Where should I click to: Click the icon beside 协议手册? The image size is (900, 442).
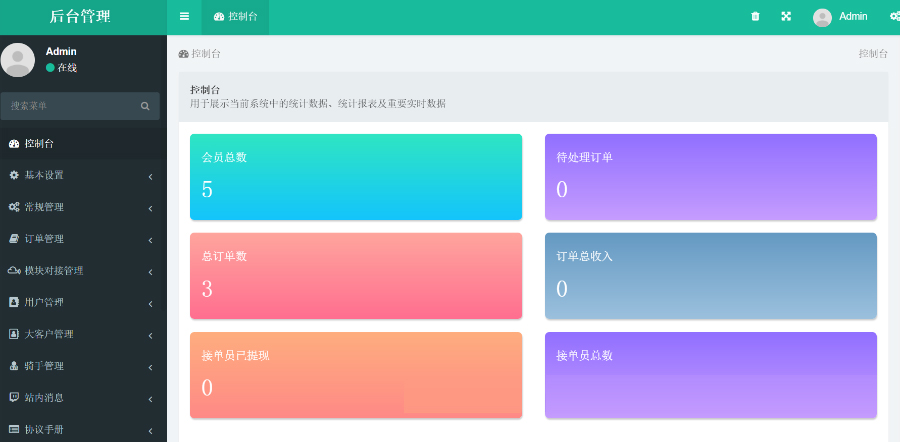click(x=14, y=429)
